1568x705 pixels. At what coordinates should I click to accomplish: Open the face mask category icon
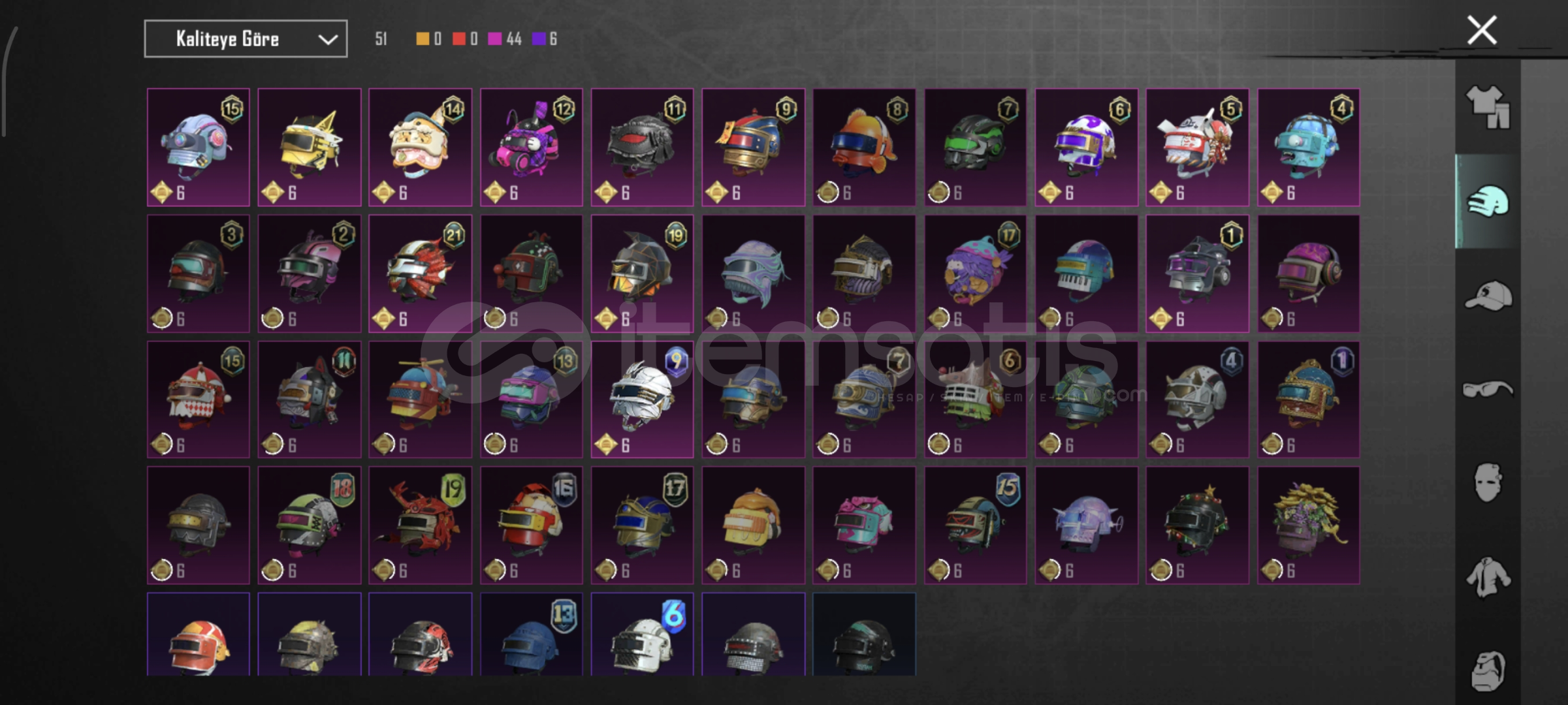click(x=1488, y=483)
